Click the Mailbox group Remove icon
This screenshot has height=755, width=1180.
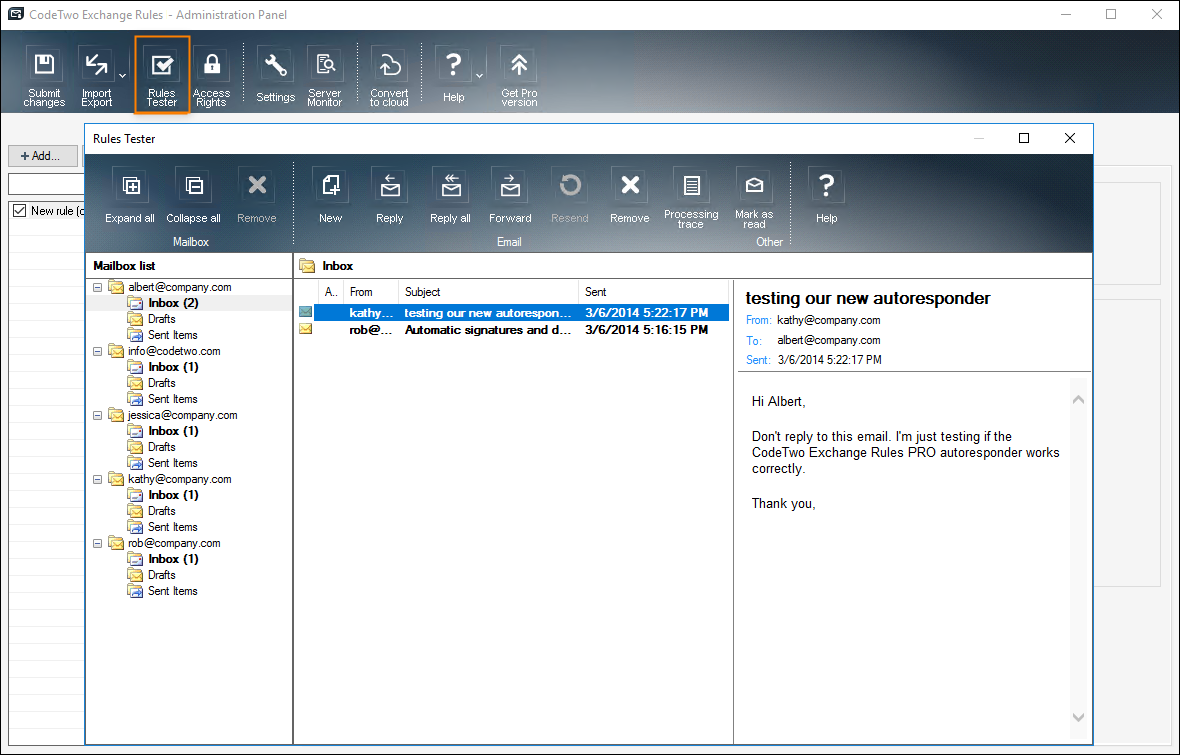[257, 196]
